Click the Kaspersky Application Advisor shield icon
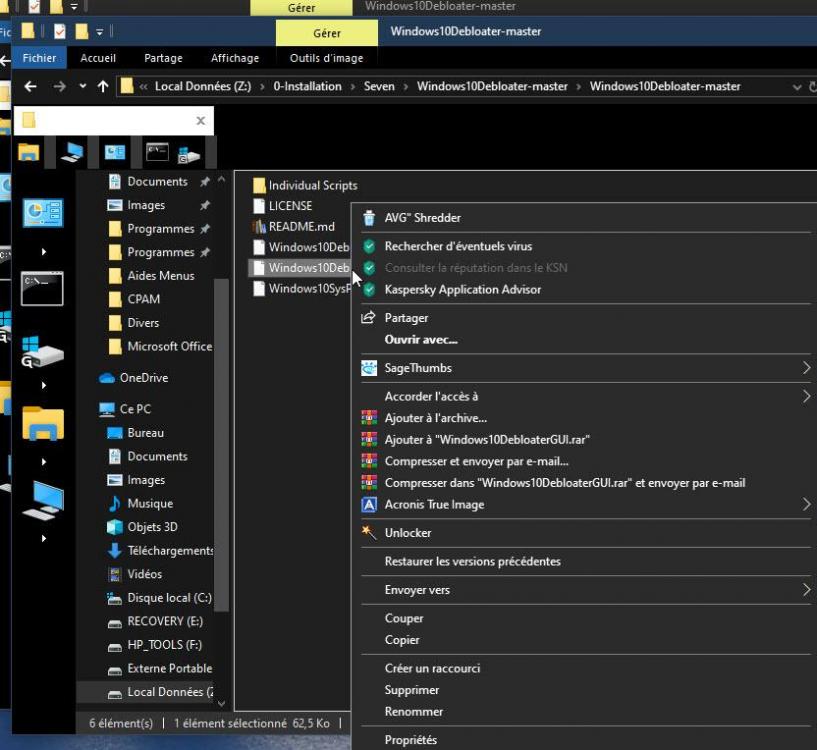The width and height of the screenshot is (817, 750). tap(369, 290)
